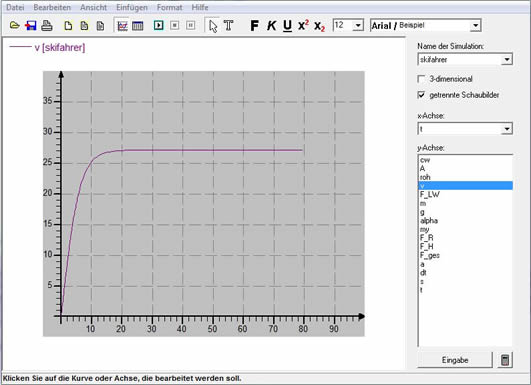531x385 pixels.
Task: Select dt in y-Achse list
Action: (x=465, y=273)
